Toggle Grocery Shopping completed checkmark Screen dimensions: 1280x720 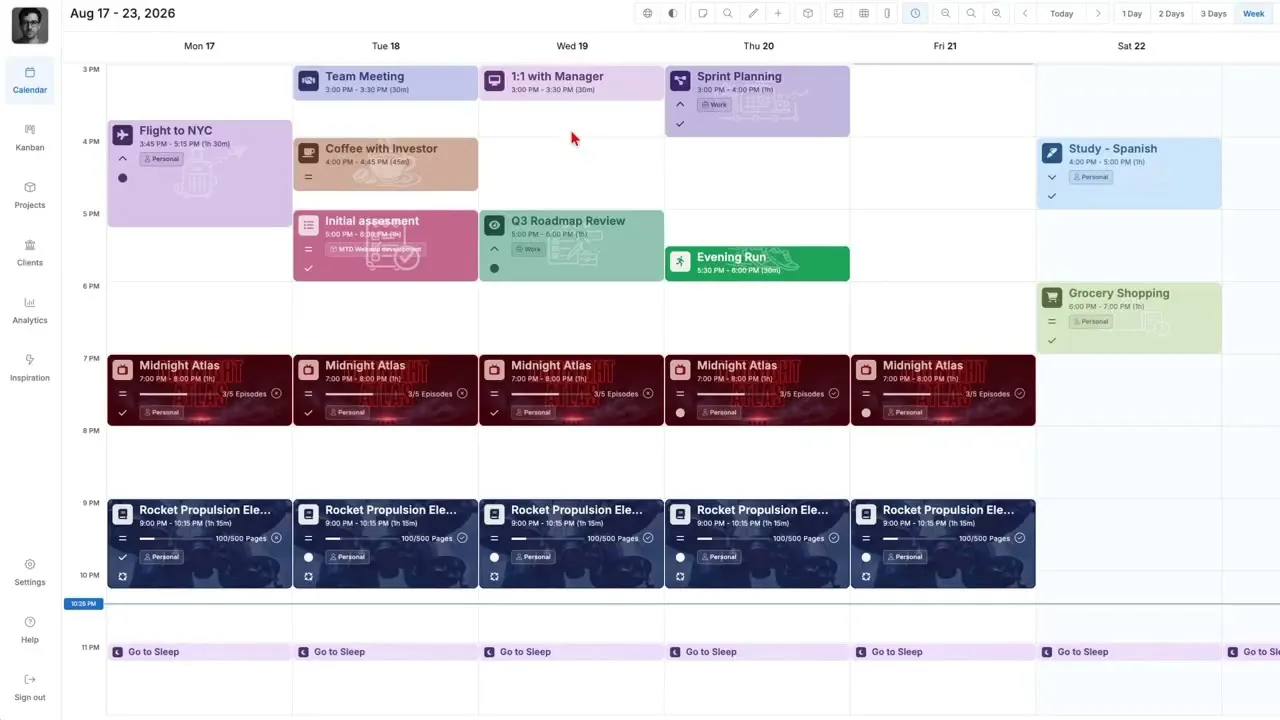(1052, 341)
